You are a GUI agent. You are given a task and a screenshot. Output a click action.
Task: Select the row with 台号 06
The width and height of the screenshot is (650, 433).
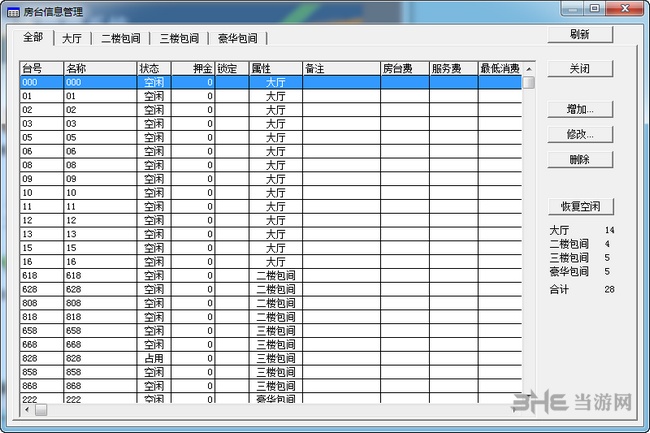[x=271, y=151]
